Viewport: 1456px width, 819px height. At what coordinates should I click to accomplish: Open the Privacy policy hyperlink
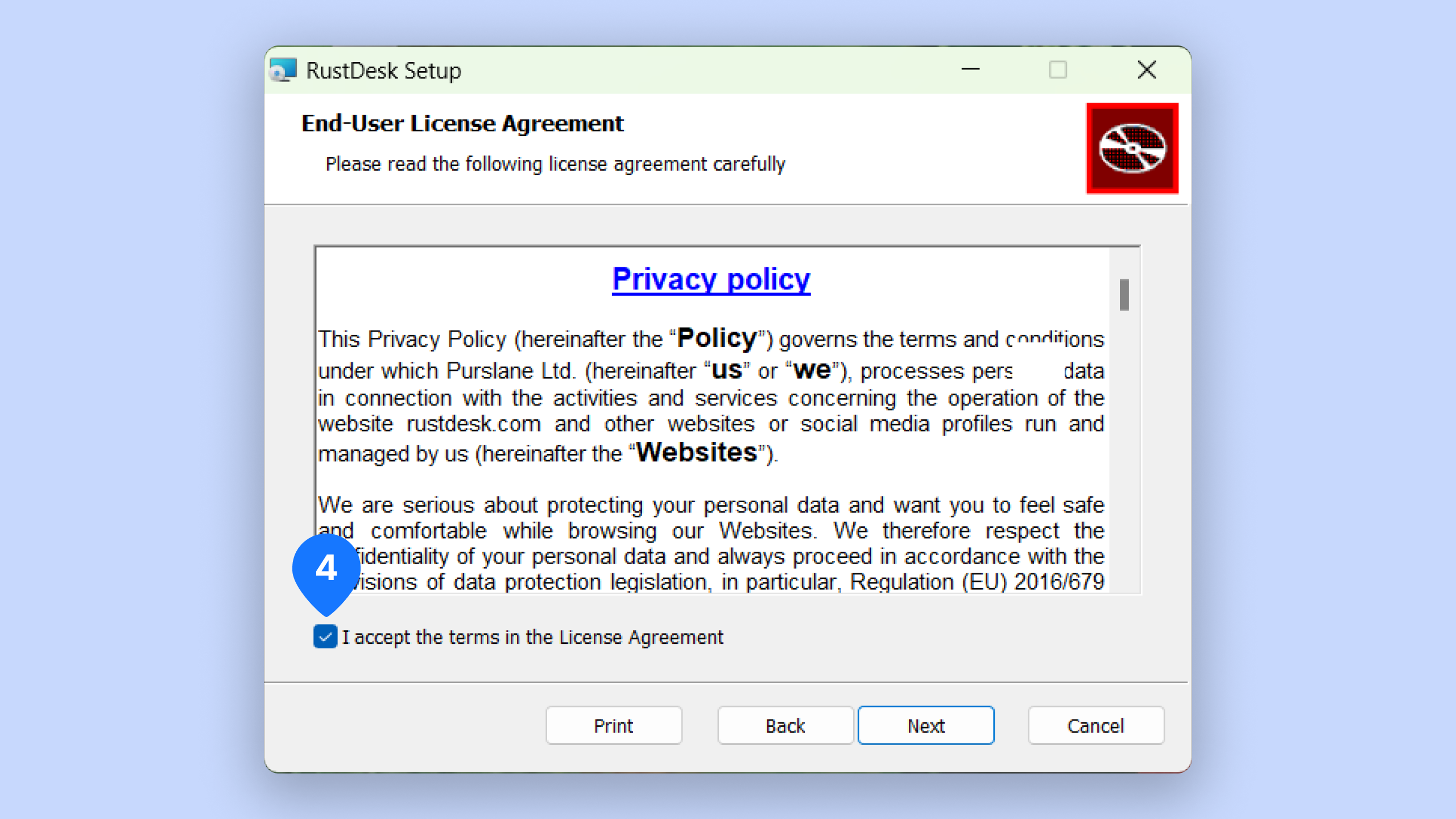pyautogui.click(x=711, y=279)
